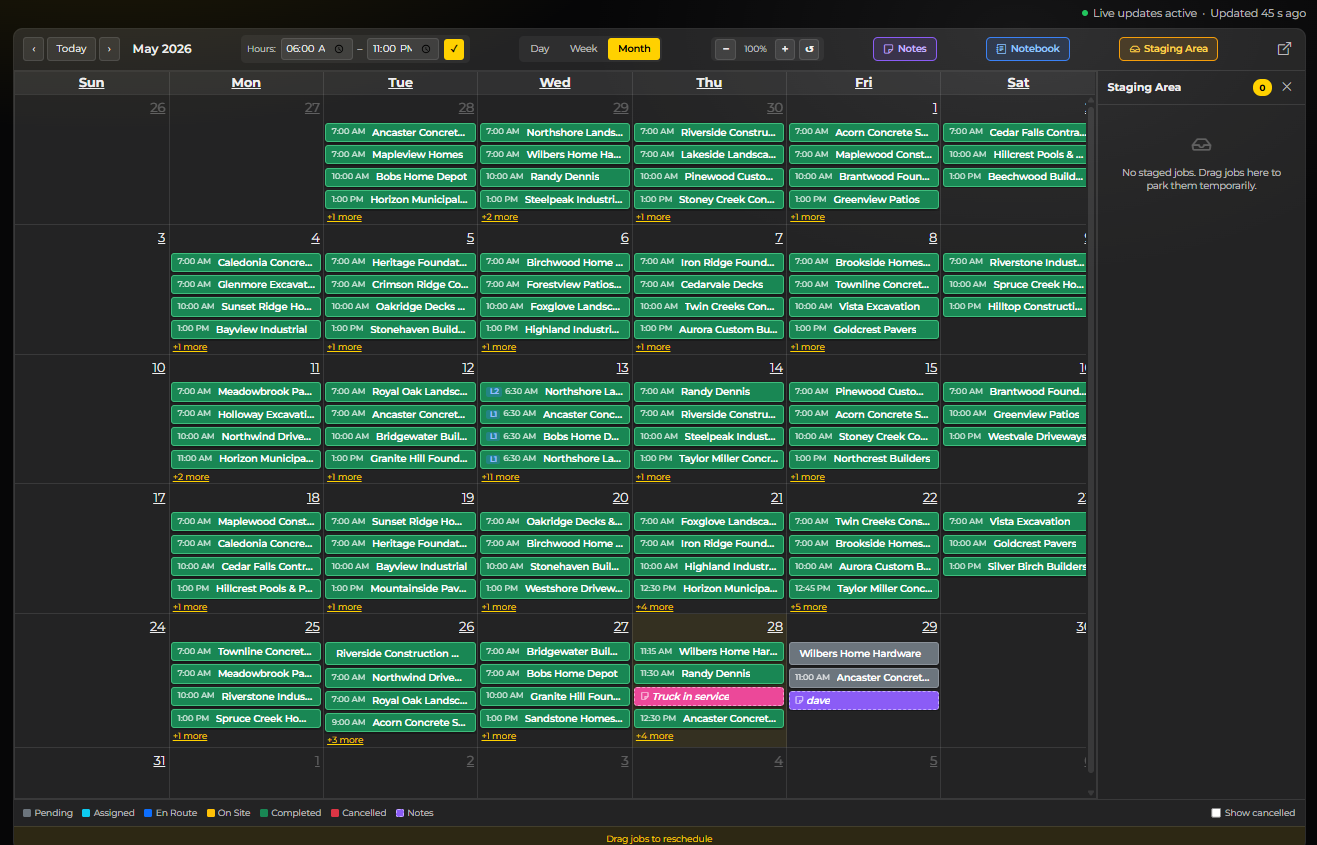Open Randy Dennis 7:00 AM job on May 14
The width and height of the screenshot is (1317, 845).
click(709, 392)
